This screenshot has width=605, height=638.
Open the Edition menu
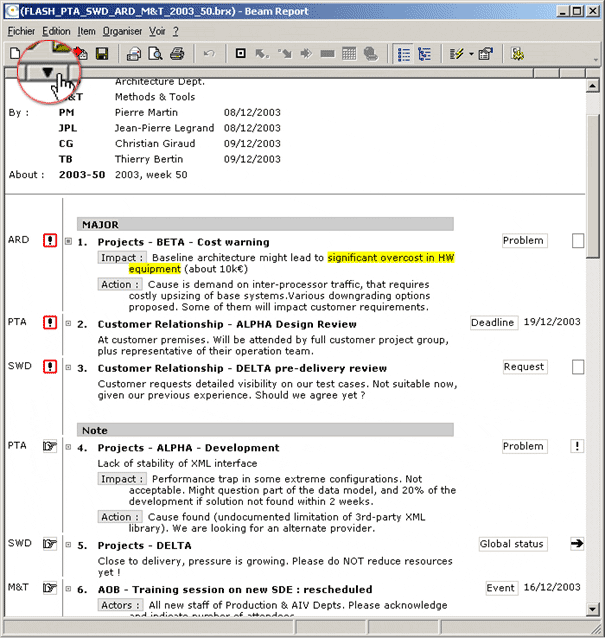coord(56,31)
